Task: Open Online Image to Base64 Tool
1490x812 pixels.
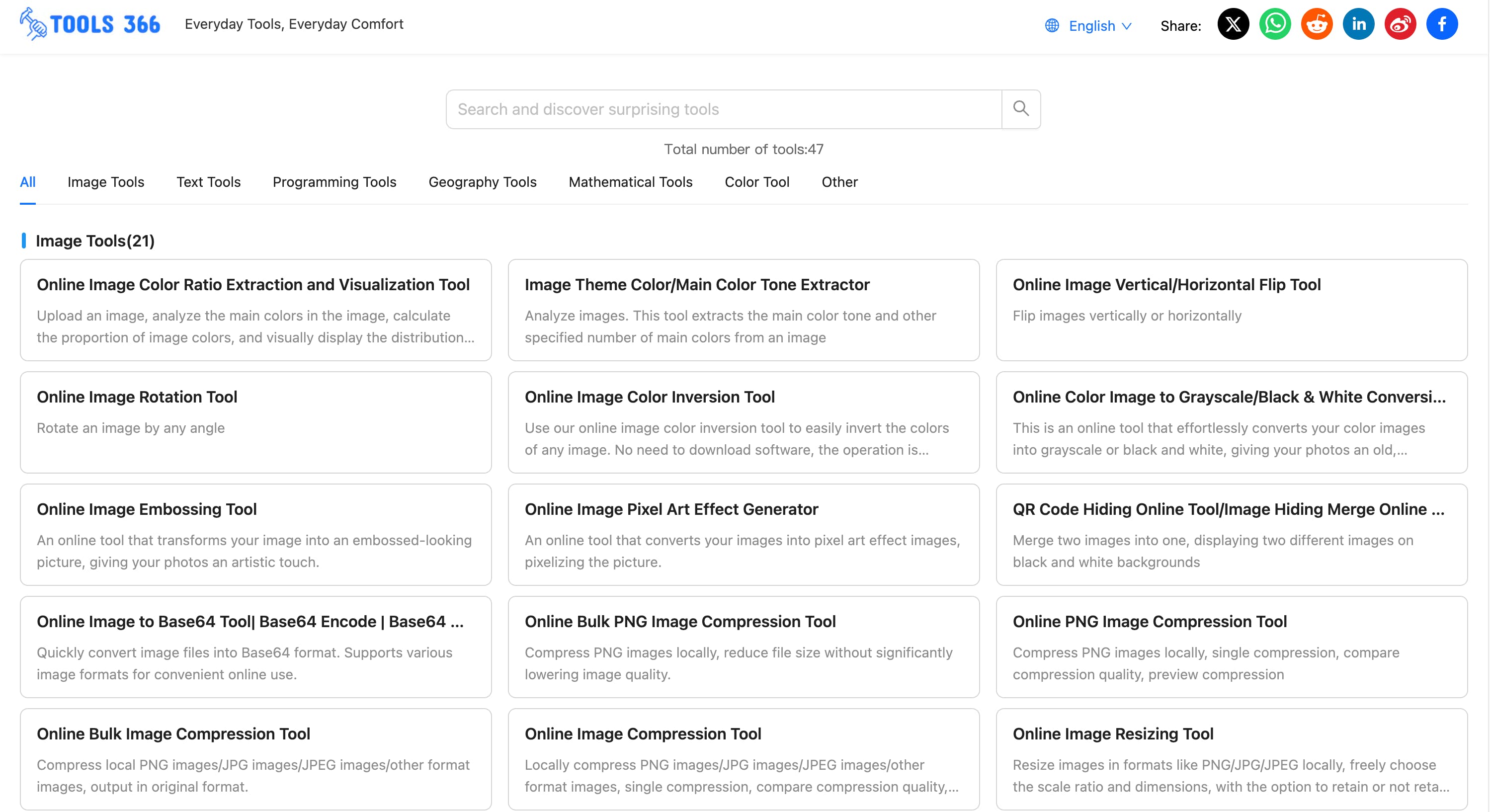Action: coord(255,647)
